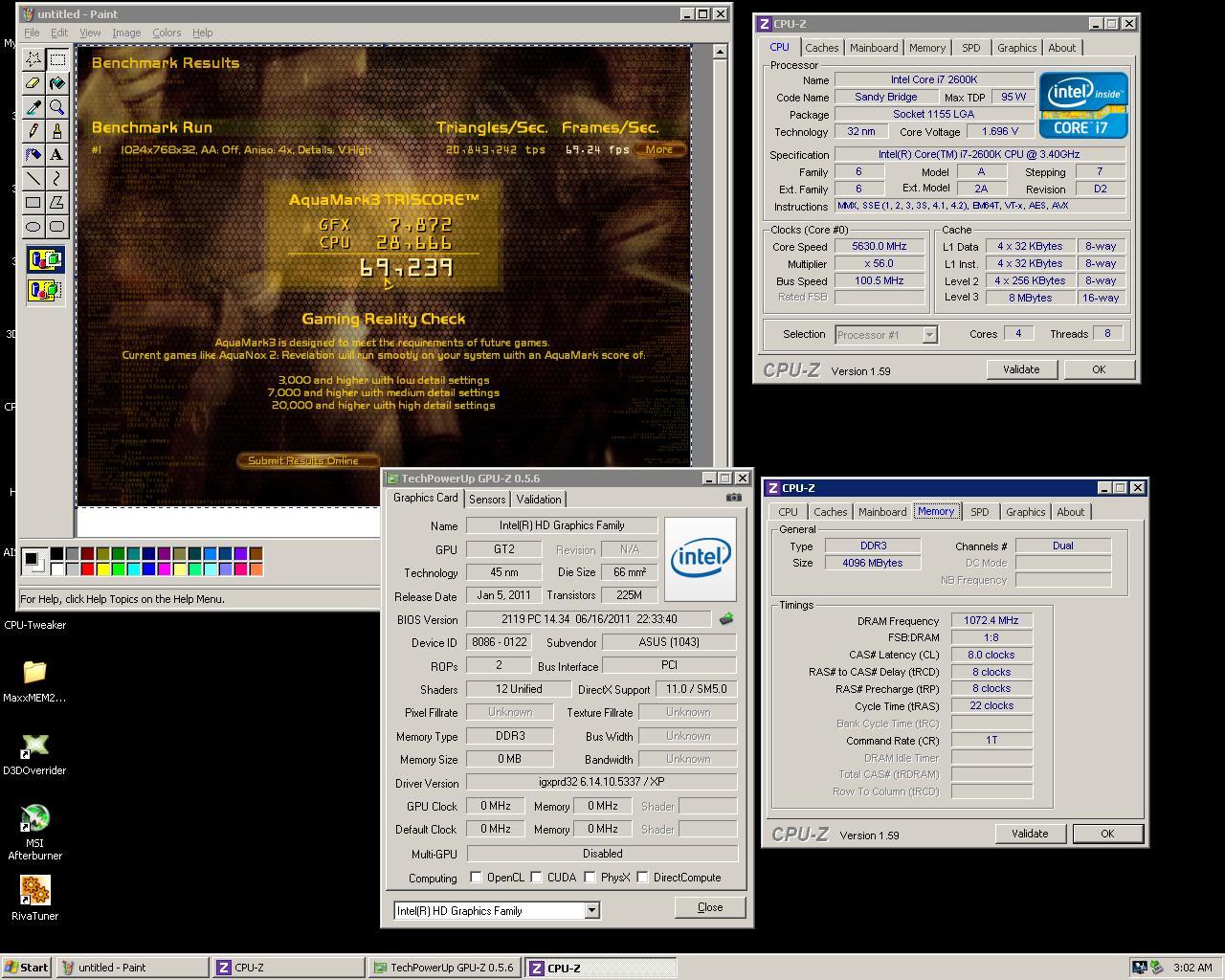Click the GPU-Z BIOS save chip icon
Viewport: 1225px width, 980px height.
726,619
